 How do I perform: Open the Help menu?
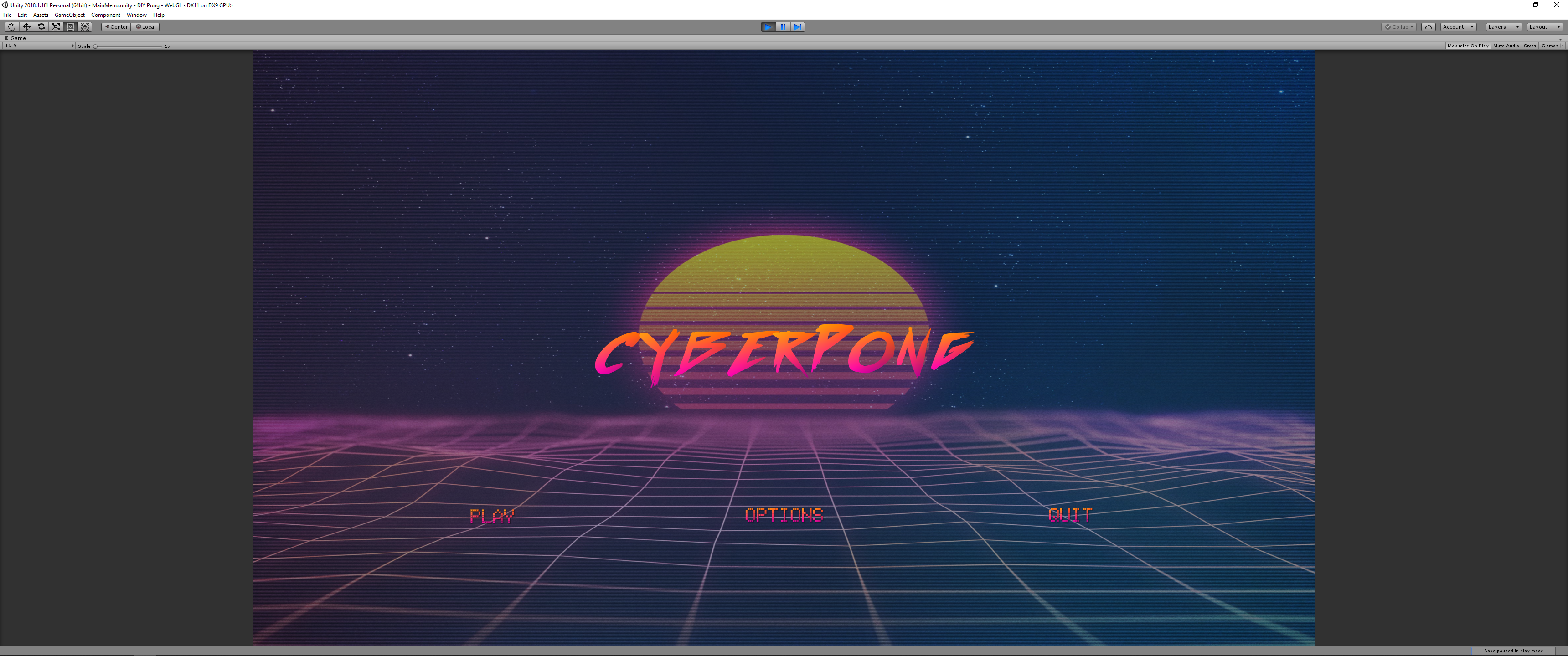coord(159,15)
